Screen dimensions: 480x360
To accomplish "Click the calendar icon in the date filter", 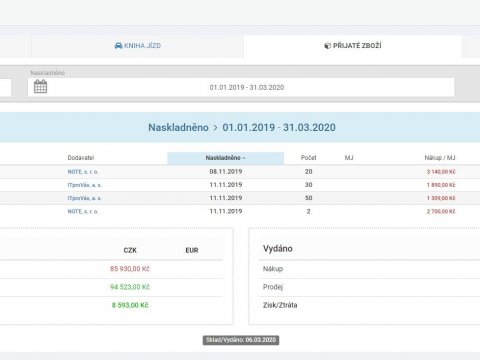I will pos(40,87).
